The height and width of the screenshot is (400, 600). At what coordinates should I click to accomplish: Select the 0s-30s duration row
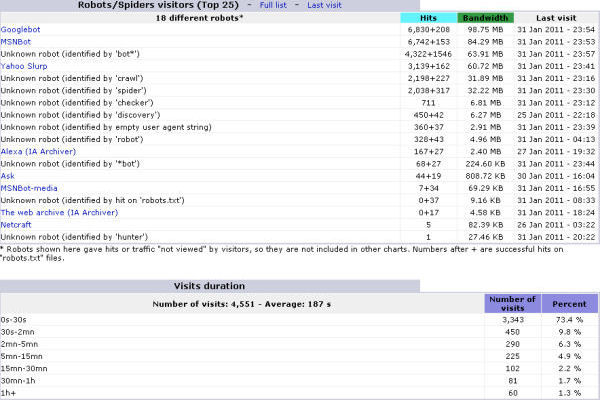(x=299, y=320)
